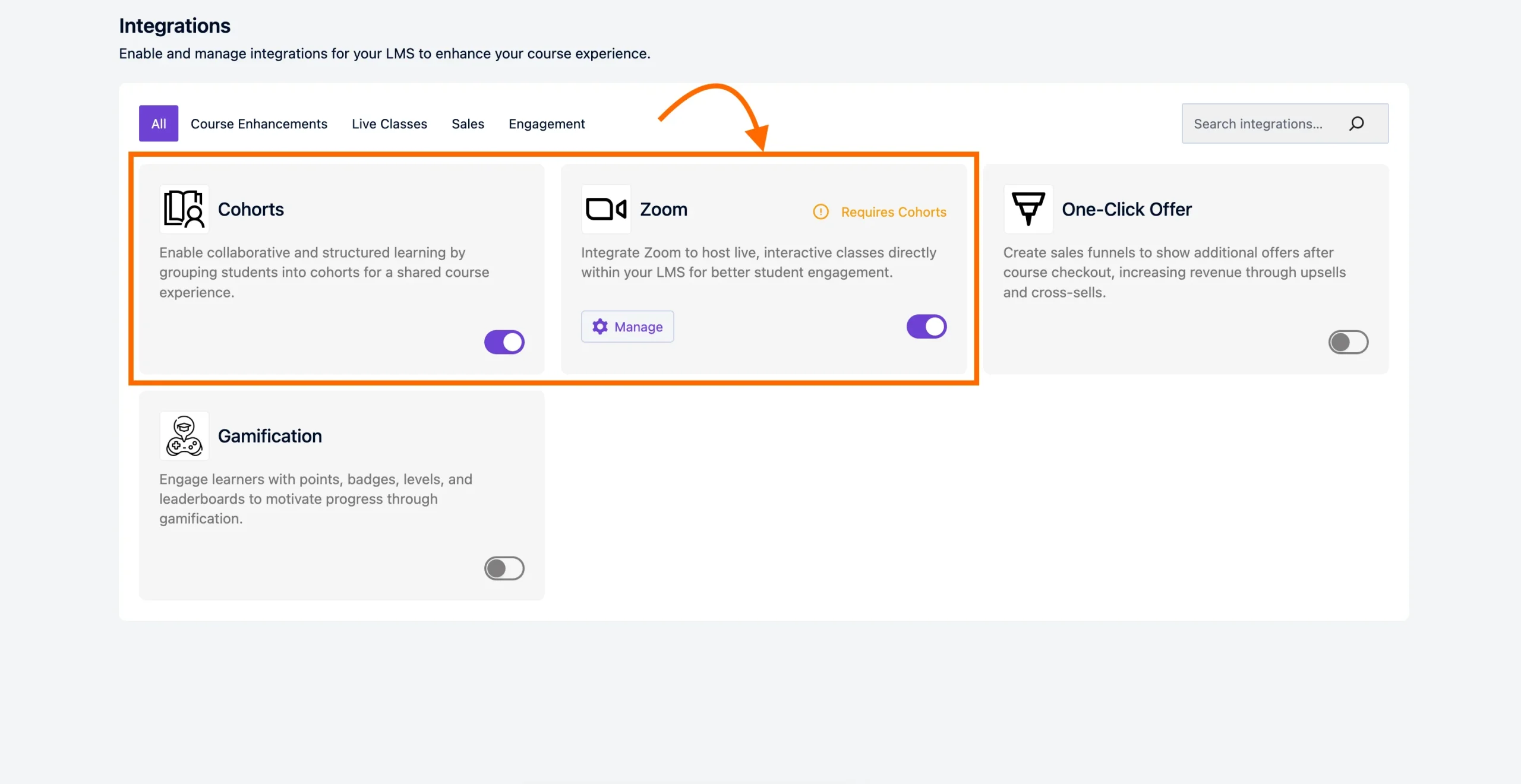Switch to the Engagement tab
This screenshot has width=1521, height=784.
(x=546, y=124)
